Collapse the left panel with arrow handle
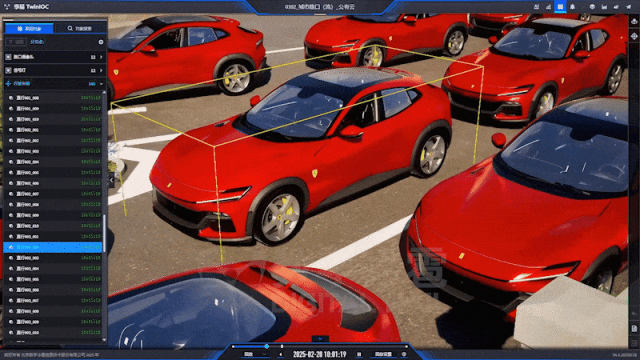The width and height of the screenshot is (640, 360). 111,180
